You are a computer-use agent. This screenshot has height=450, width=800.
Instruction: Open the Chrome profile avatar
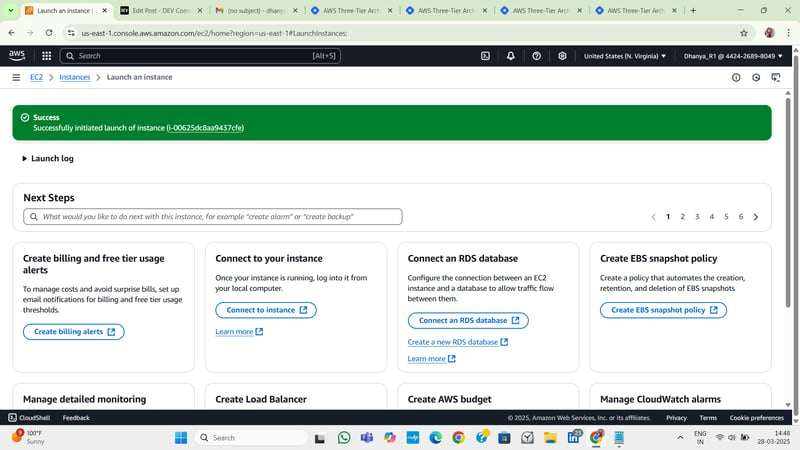(769, 33)
